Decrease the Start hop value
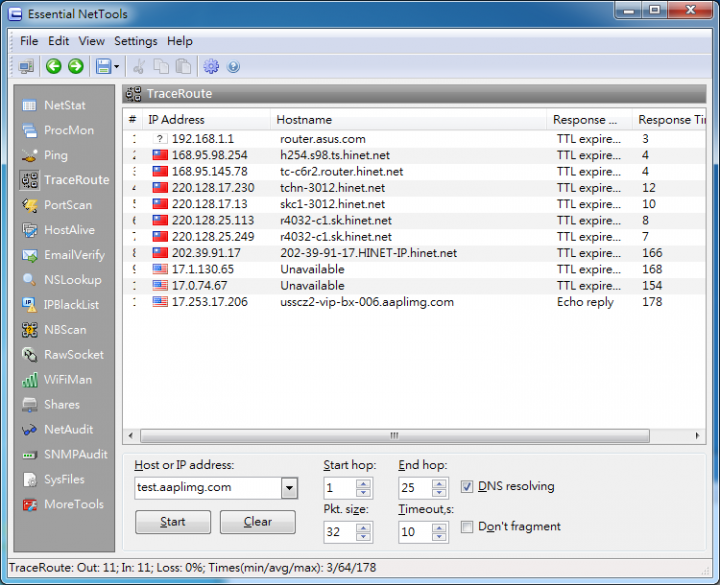Viewport: 720px width, 585px height. point(363,493)
